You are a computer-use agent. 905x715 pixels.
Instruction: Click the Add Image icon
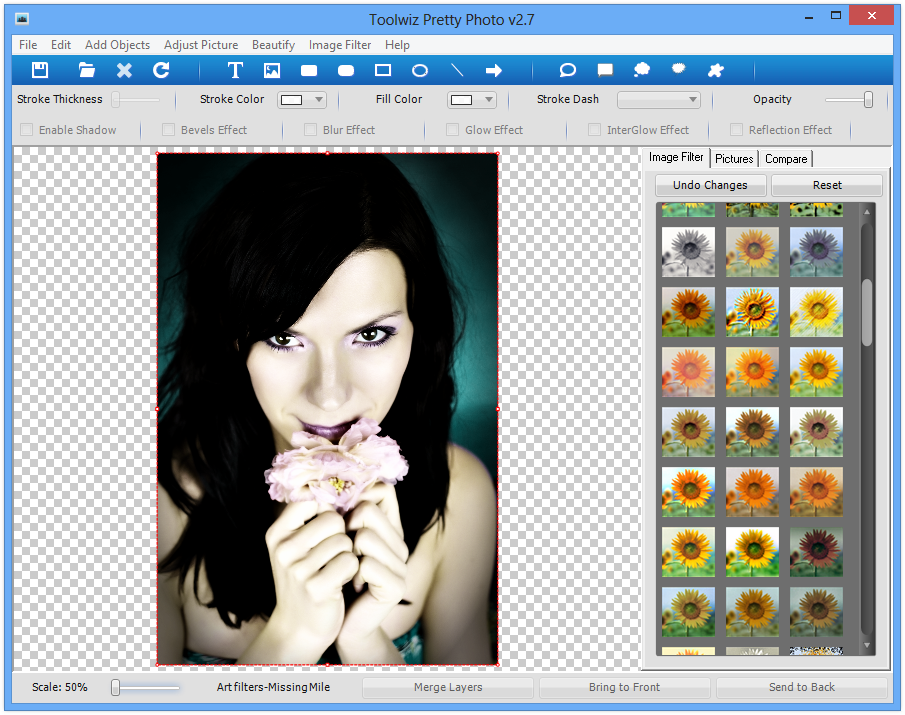coord(272,70)
